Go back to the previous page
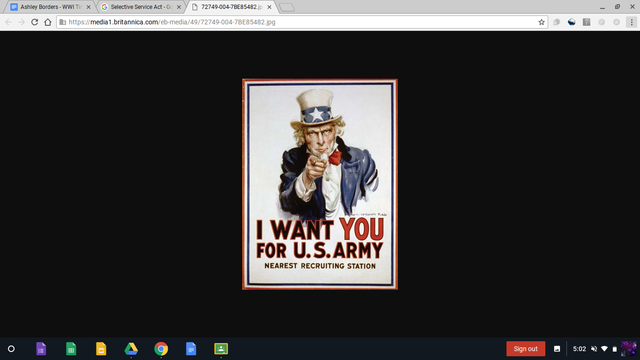The height and width of the screenshot is (360, 640). point(9,22)
